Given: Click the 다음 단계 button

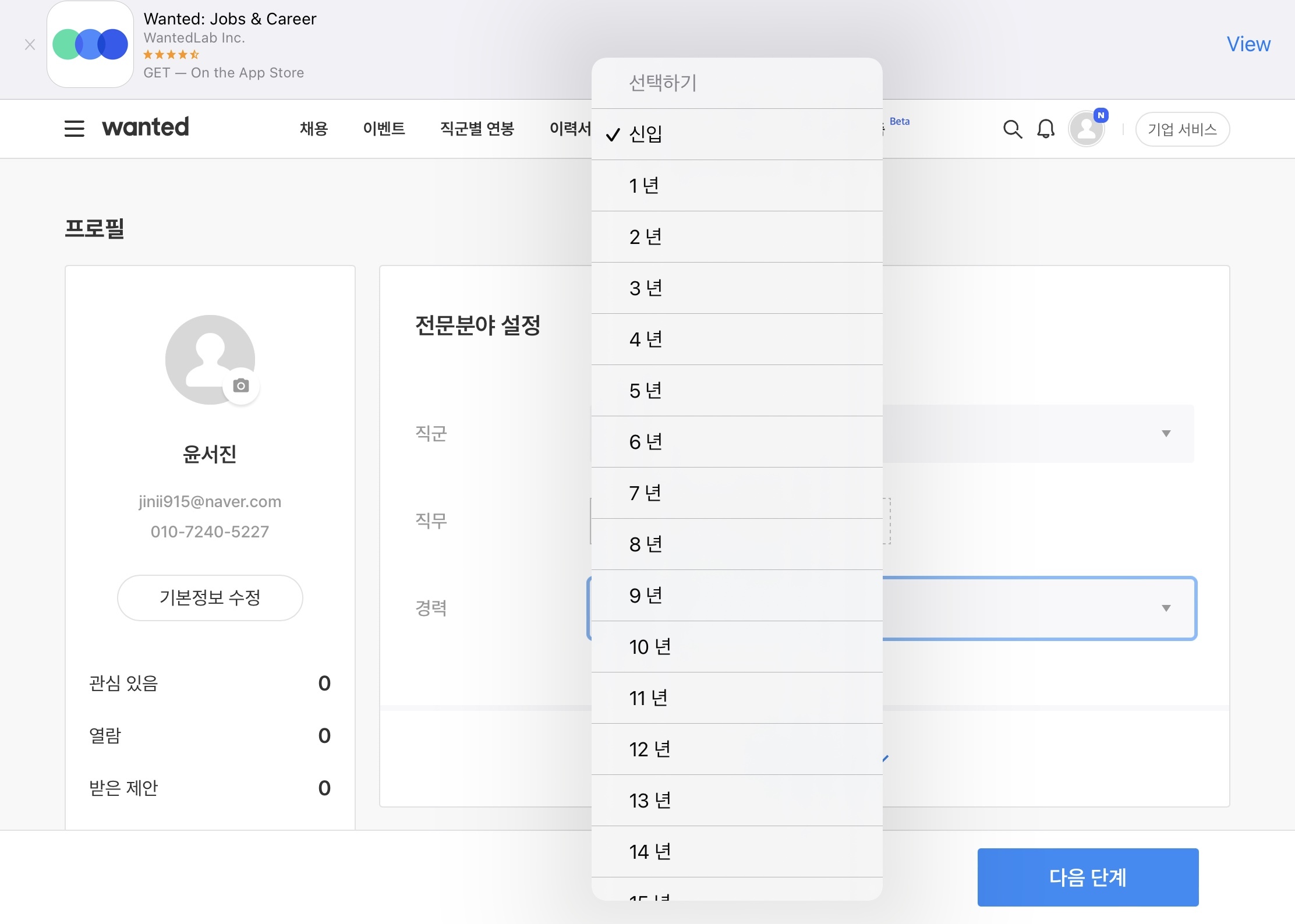Looking at the screenshot, I should (x=1087, y=877).
